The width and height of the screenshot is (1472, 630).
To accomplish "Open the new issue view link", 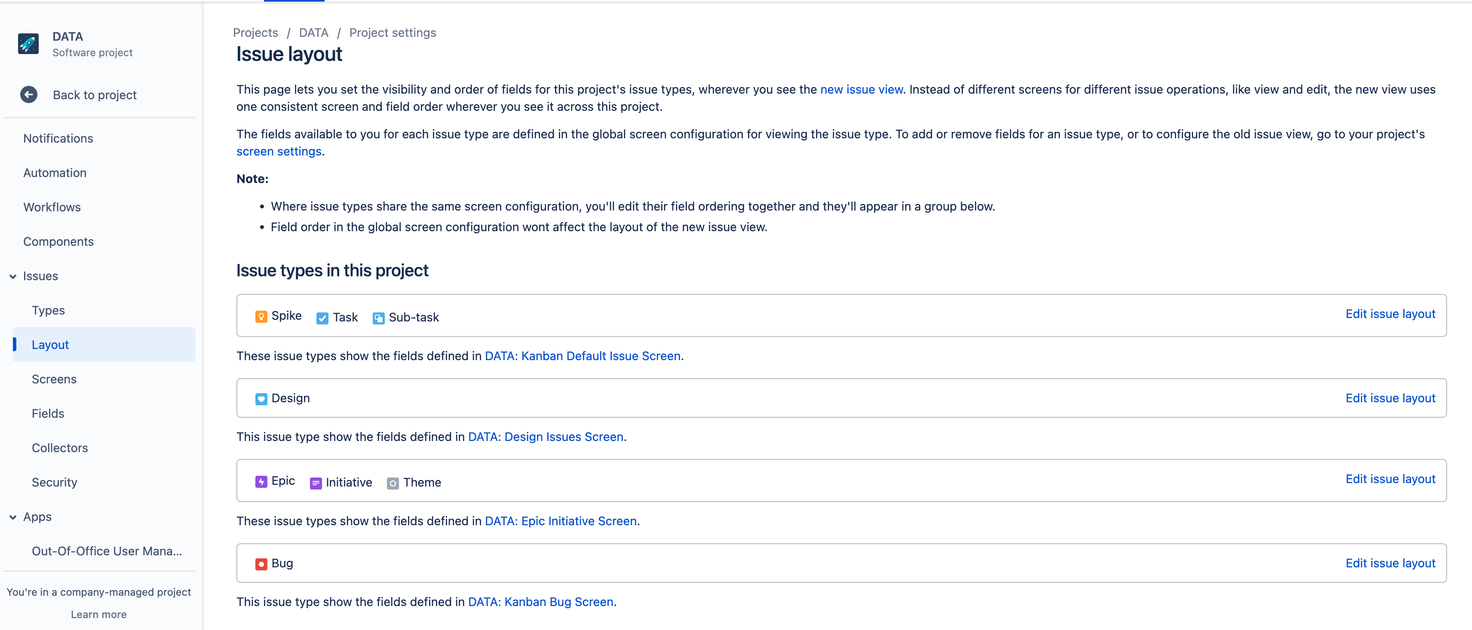I will click(x=861, y=89).
